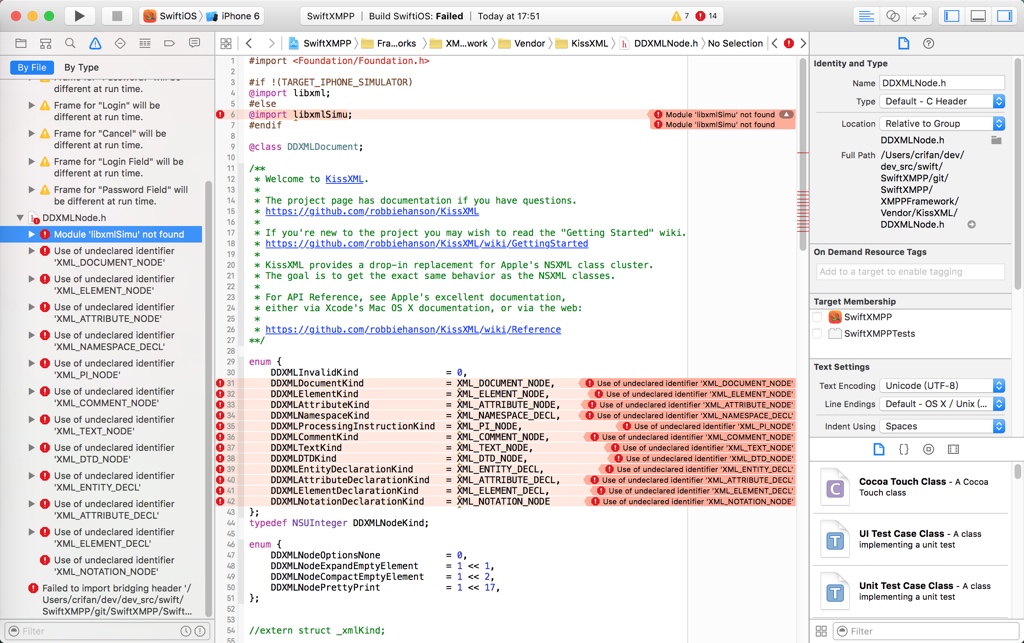This screenshot has height=643, width=1024.
Task: Enable SwiftXMPP target membership checkbox
Action: pyautogui.click(x=818, y=317)
